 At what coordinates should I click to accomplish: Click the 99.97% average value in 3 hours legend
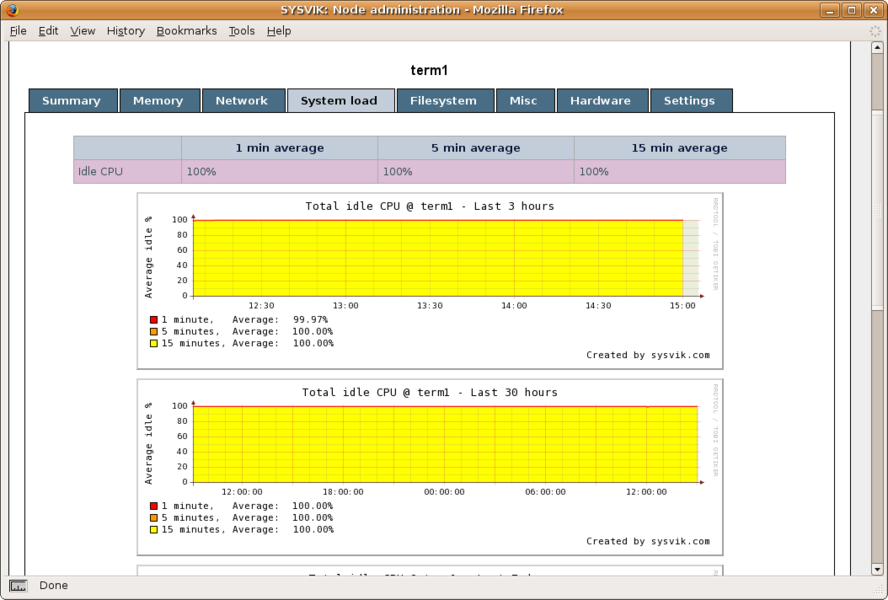pos(310,320)
